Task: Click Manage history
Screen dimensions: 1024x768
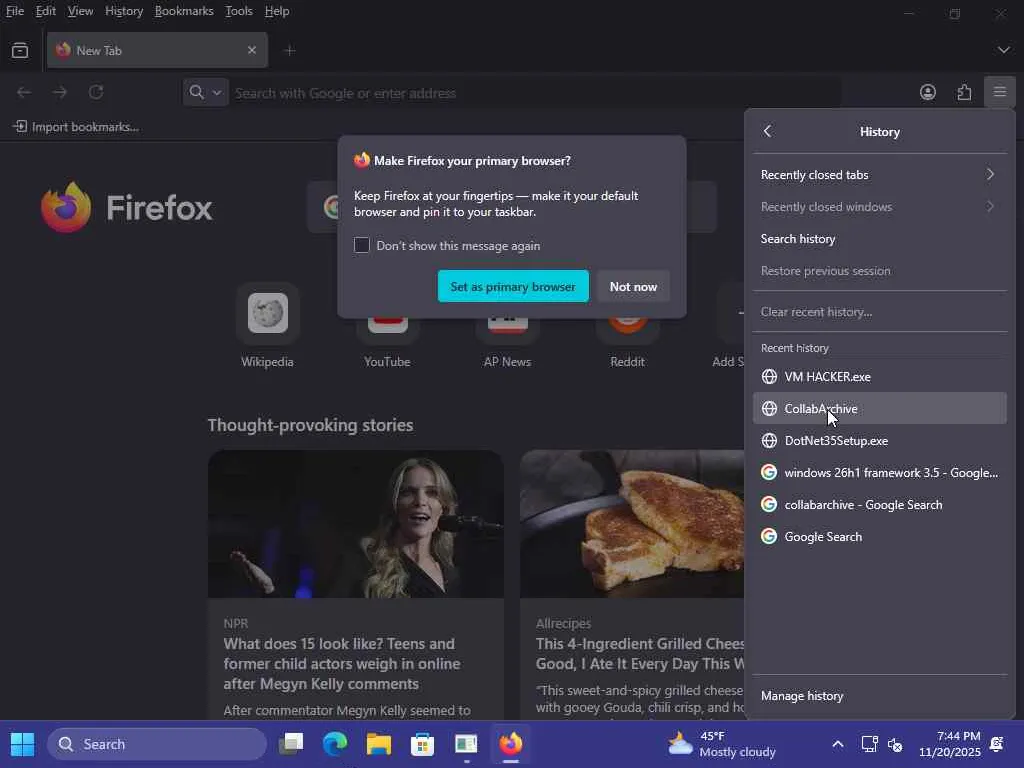Action: [879, 696]
